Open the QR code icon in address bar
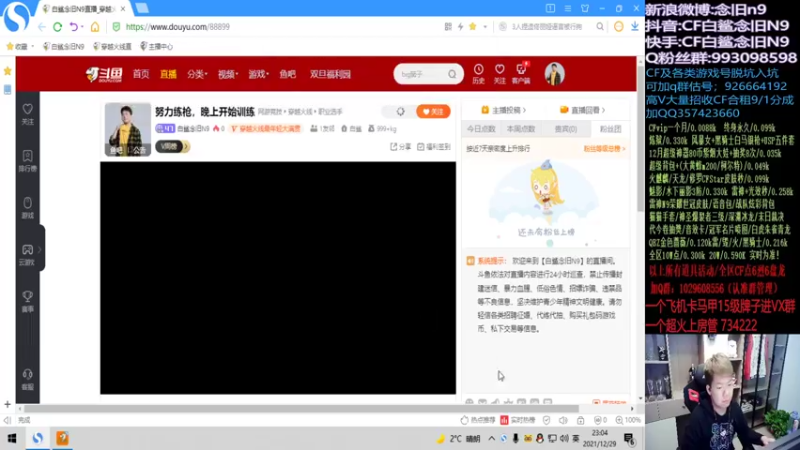800x450 pixels. pos(448,27)
